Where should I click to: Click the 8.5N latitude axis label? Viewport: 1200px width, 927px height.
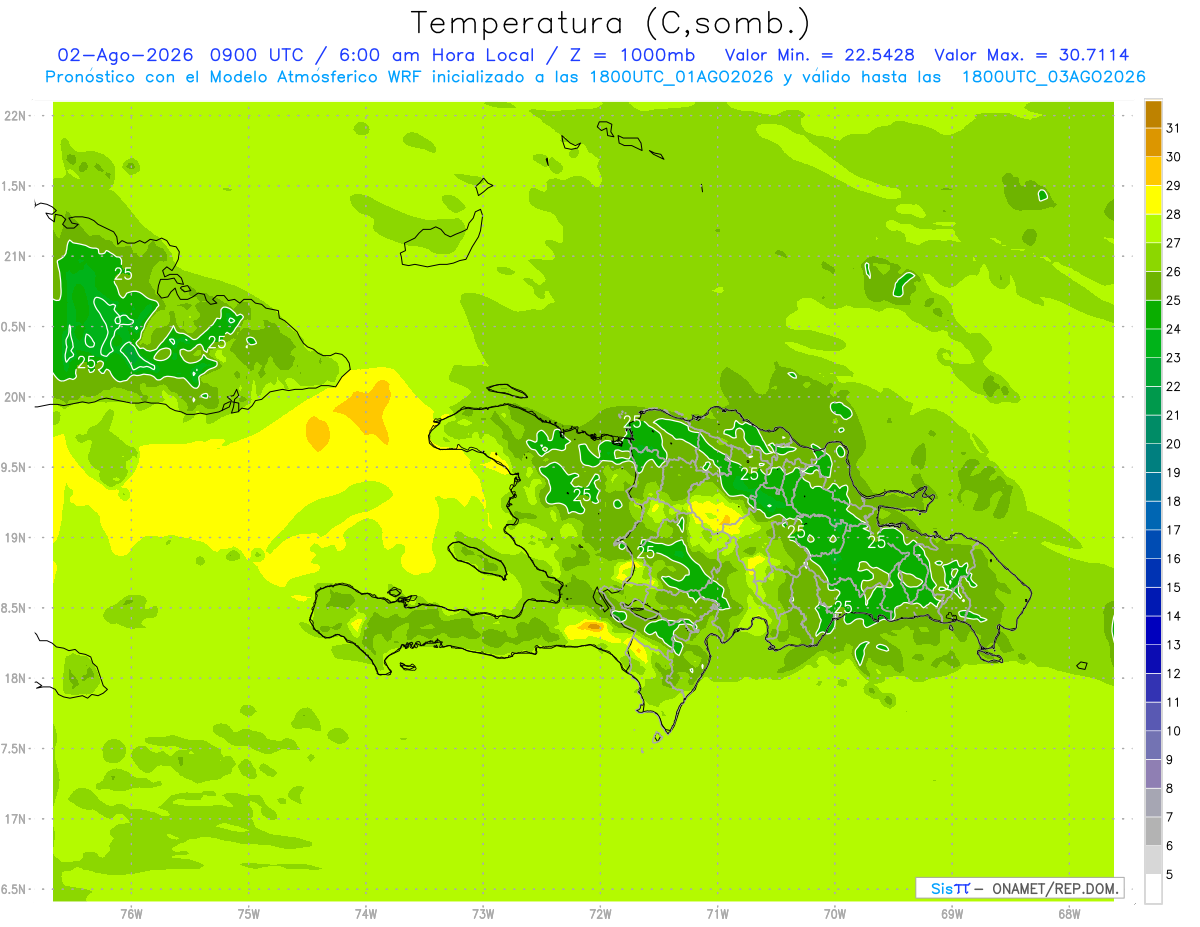tap(14, 608)
